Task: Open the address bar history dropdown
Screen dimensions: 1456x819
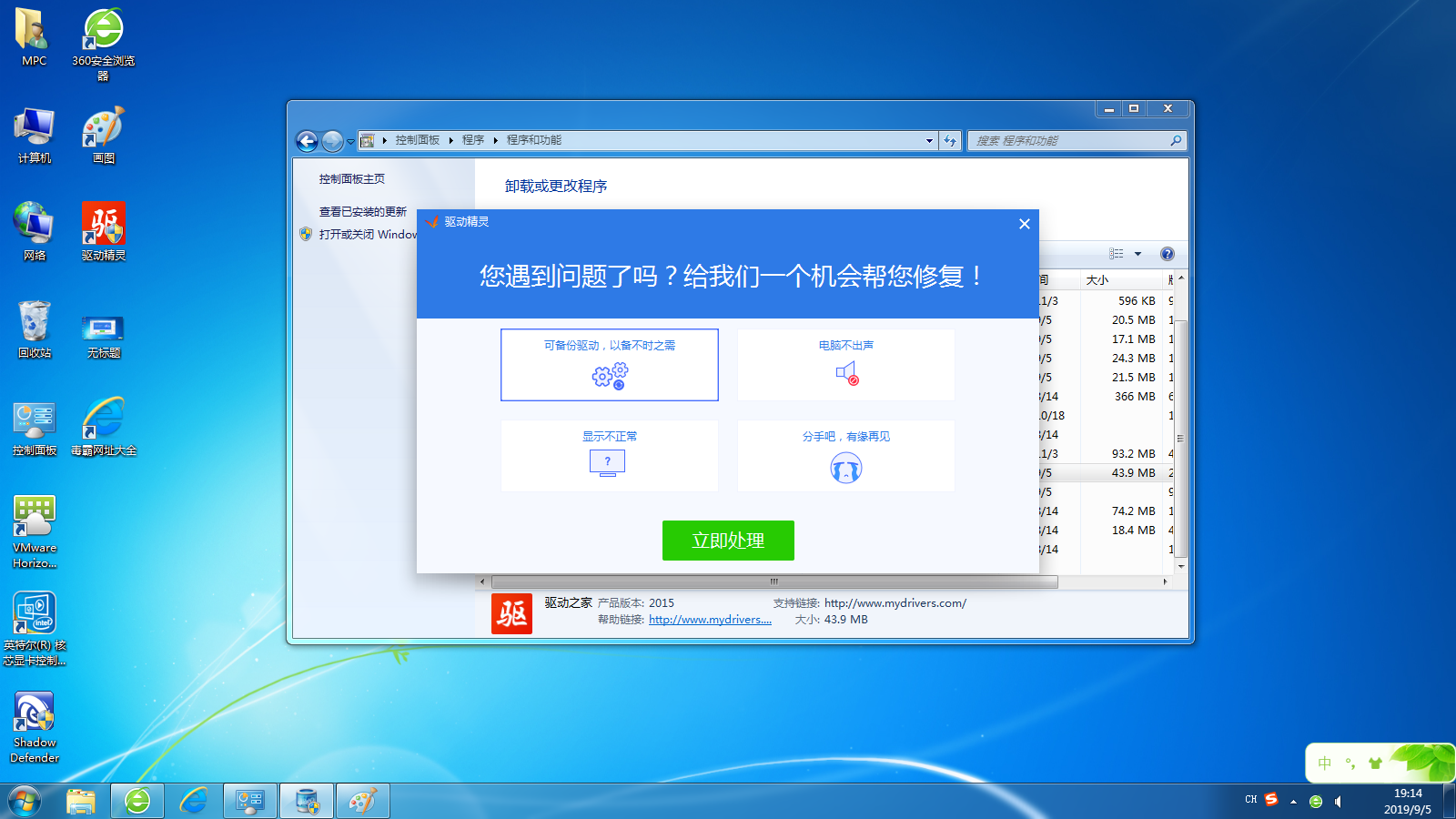Action: [x=929, y=140]
